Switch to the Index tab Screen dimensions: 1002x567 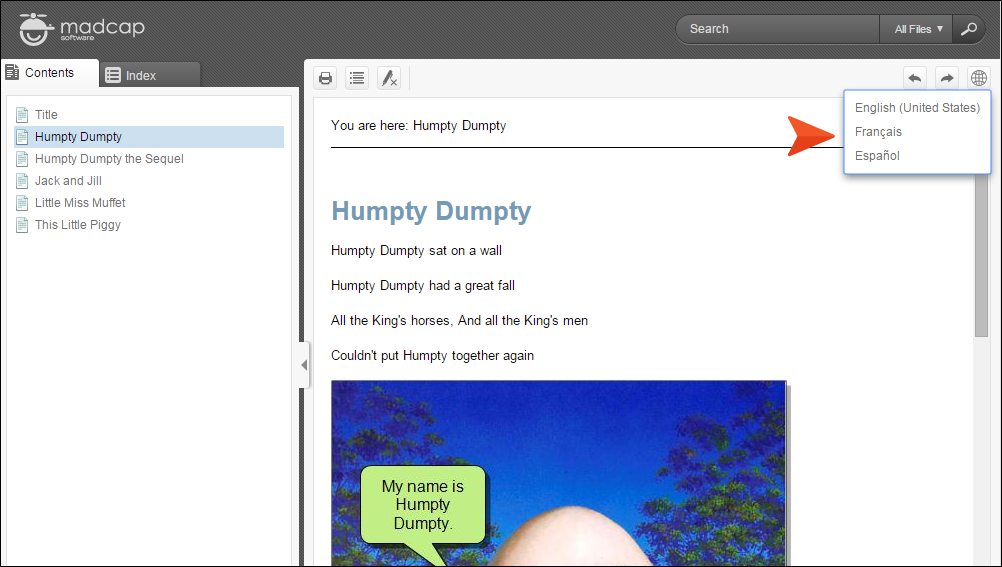point(150,75)
